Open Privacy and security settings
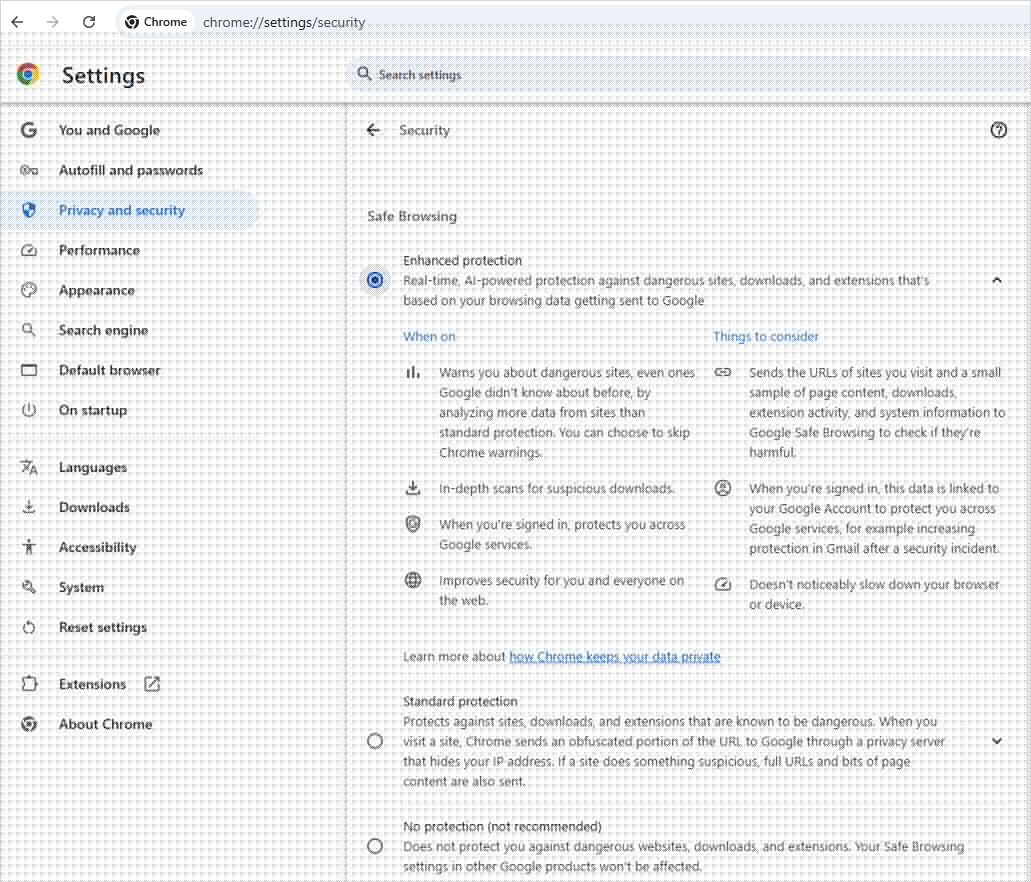1031x882 pixels. click(x=129, y=210)
